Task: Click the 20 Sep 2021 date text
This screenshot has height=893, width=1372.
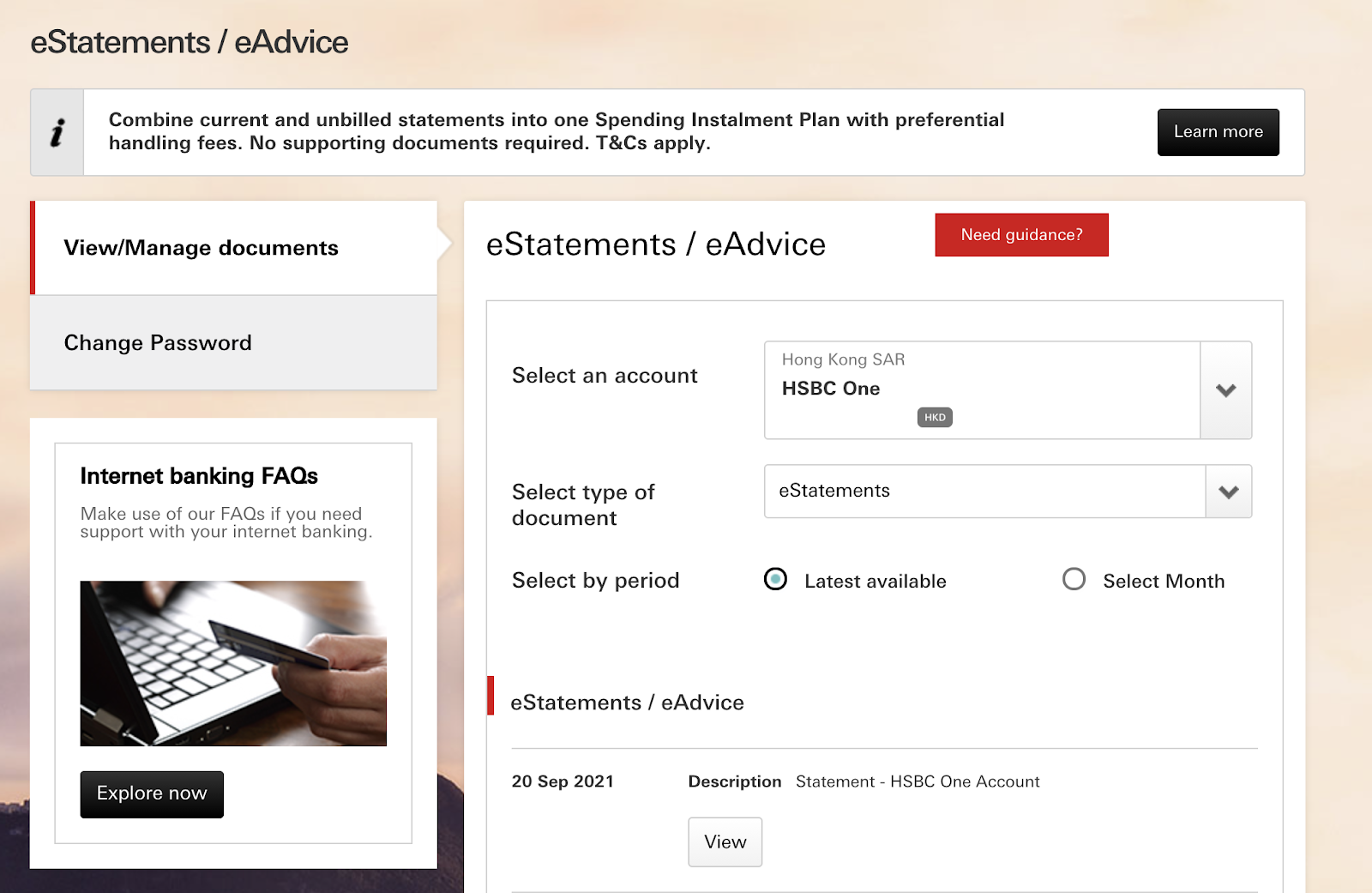Action: [563, 781]
